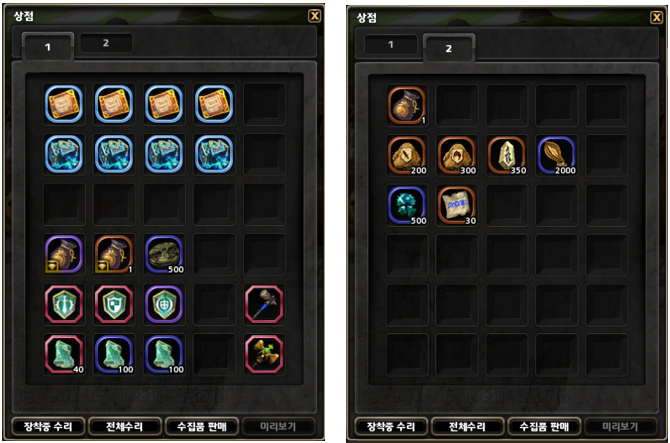Select the trident shield emblem icon
The height and width of the screenshot is (443, 670).
pos(64,304)
